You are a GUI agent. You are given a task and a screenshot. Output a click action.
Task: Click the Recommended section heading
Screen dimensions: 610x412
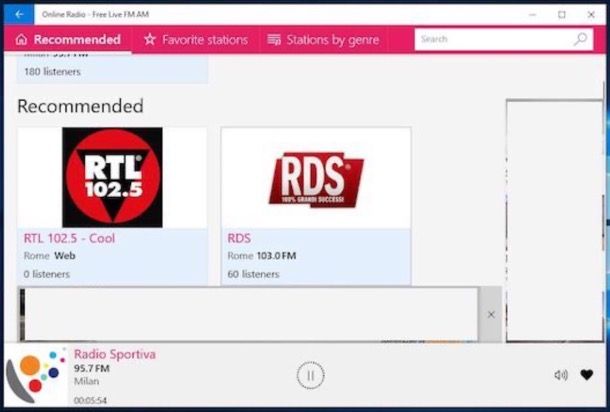tap(80, 106)
